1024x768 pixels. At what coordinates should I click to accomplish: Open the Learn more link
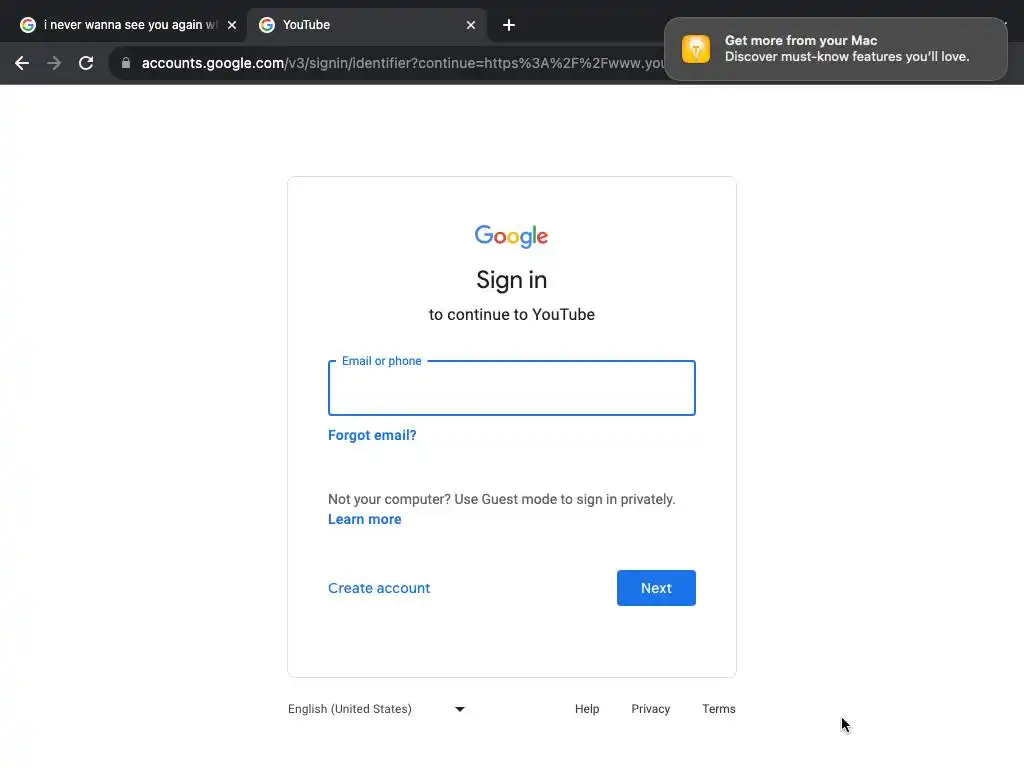(364, 519)
